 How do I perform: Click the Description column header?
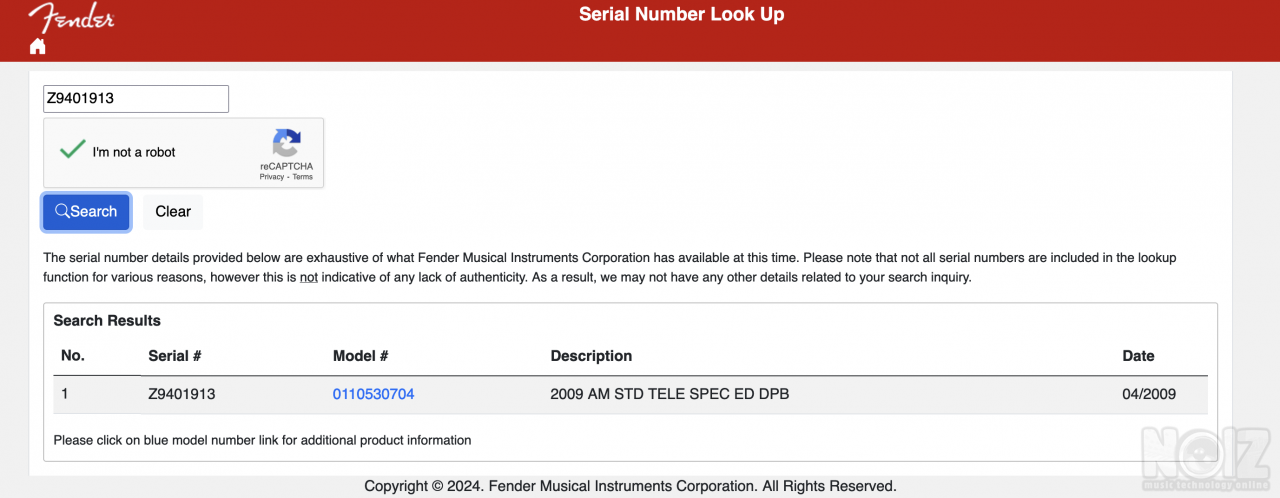click(591, 356)
